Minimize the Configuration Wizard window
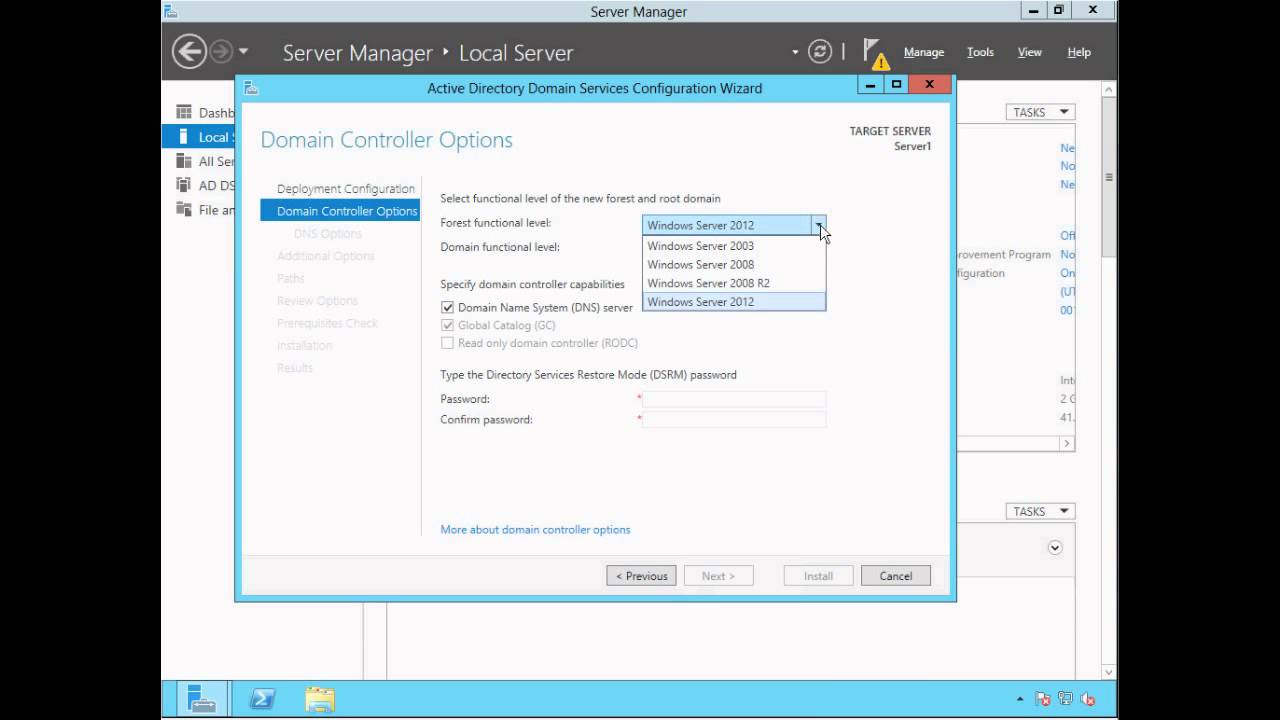The image size is (1280, 720). [870, 85]
